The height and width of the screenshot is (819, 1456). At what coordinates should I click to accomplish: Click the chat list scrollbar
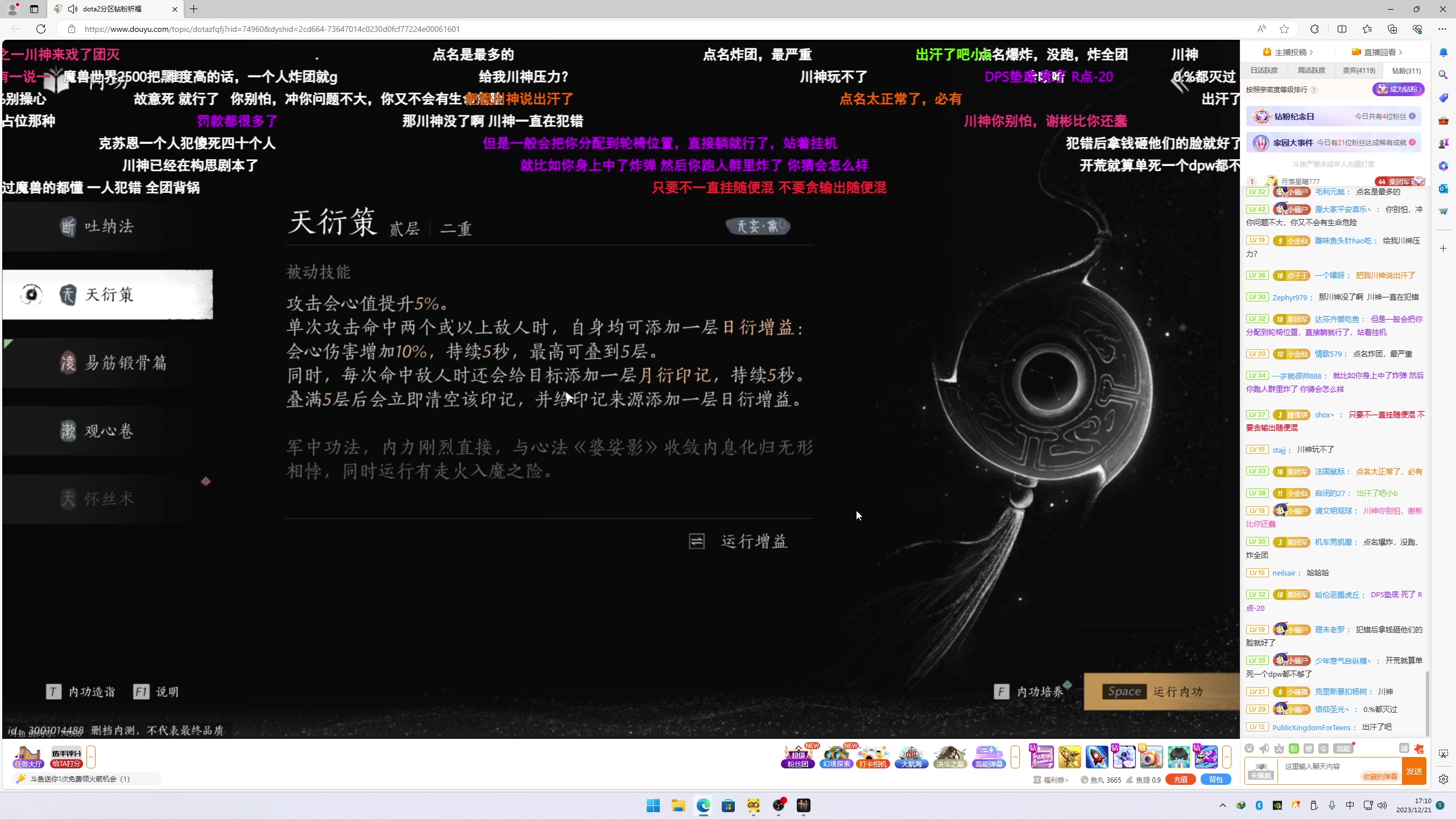1428,703
